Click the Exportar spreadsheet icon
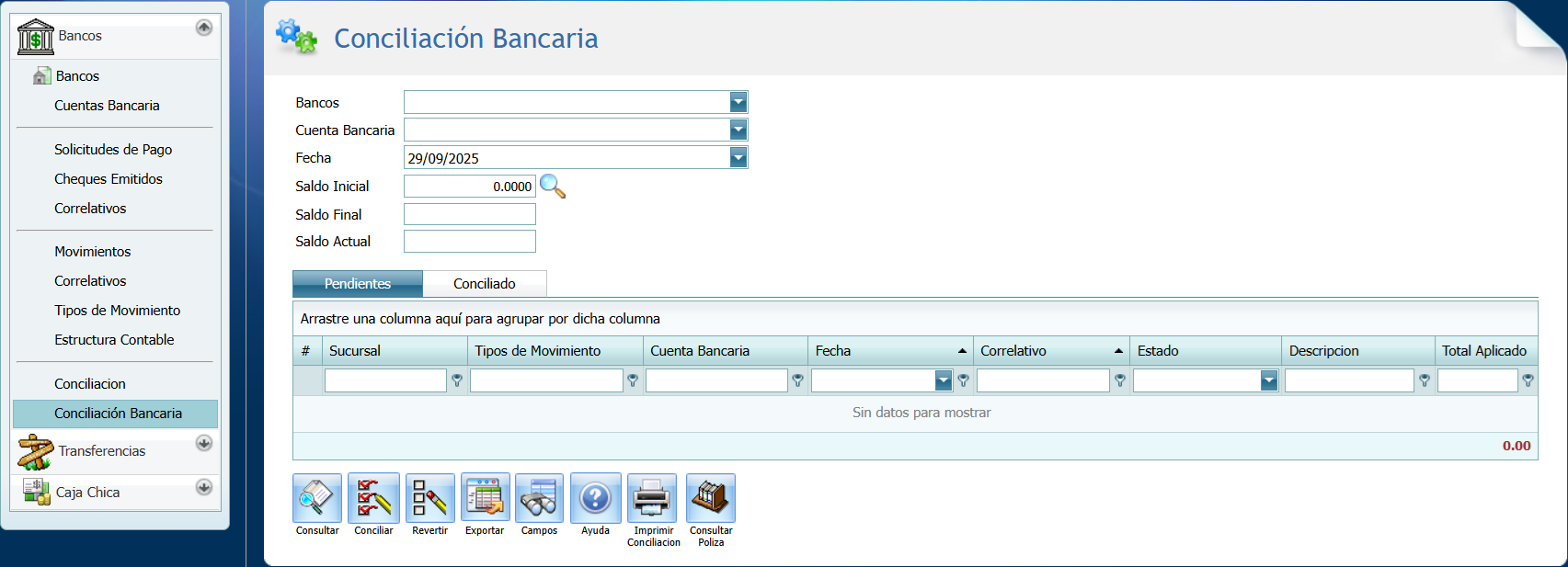This screenshot has width=1568, height=567. pos(485,499)
